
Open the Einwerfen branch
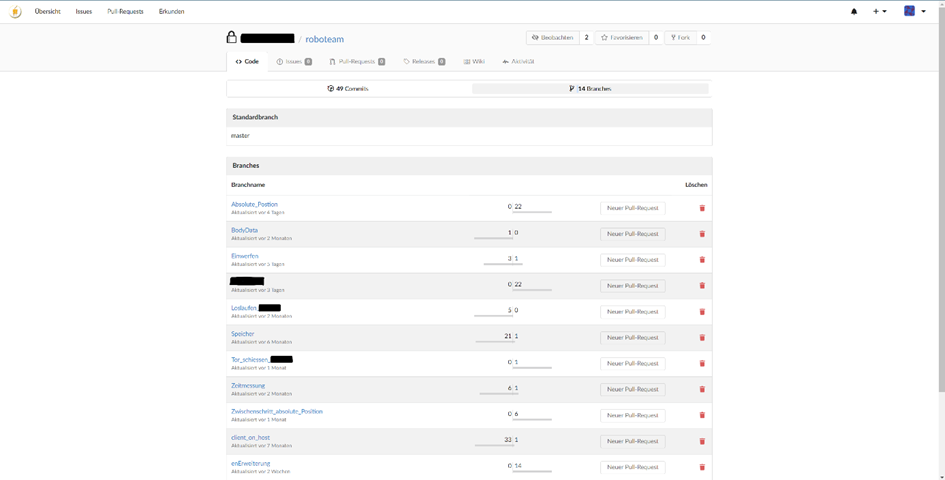click(245, 256)
